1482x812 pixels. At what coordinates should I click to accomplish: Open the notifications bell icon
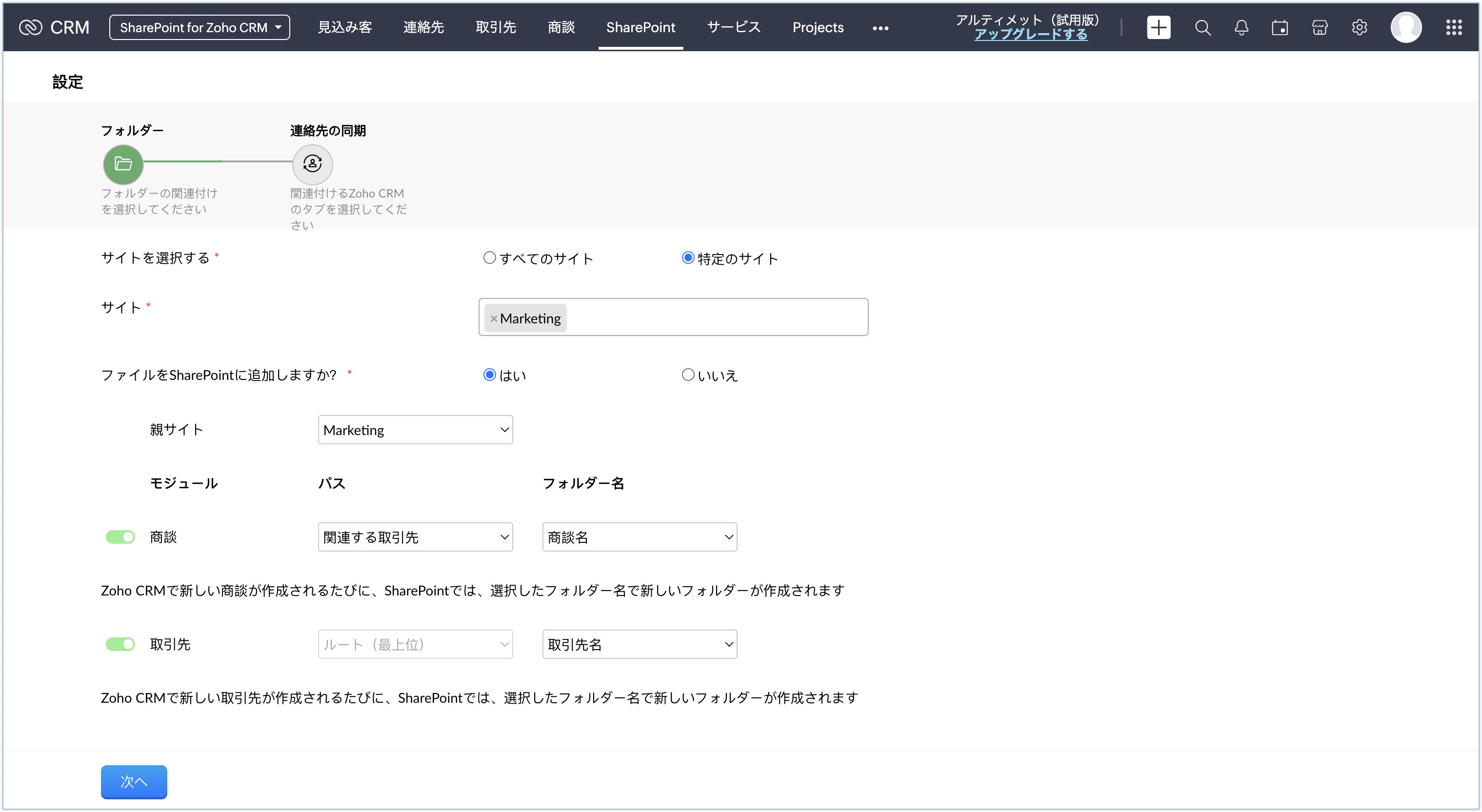coord(1241,27)
